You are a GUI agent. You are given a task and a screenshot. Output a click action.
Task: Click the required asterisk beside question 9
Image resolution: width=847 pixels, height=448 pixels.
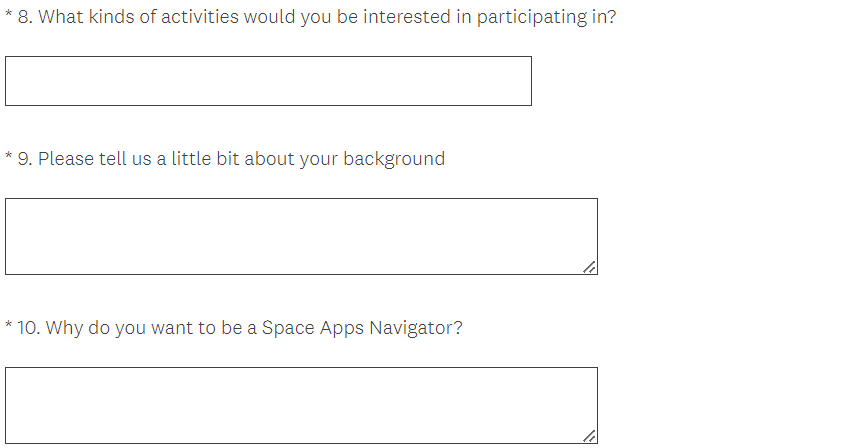(x=8, y=158)
